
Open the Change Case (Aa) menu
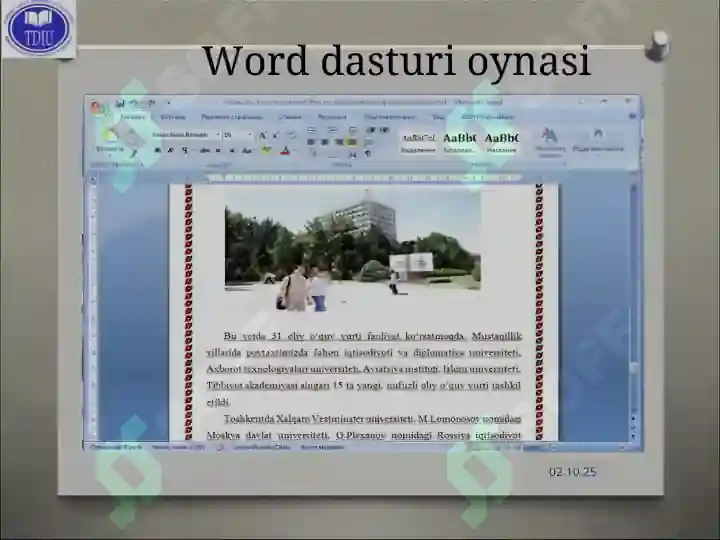pos(247,150)
